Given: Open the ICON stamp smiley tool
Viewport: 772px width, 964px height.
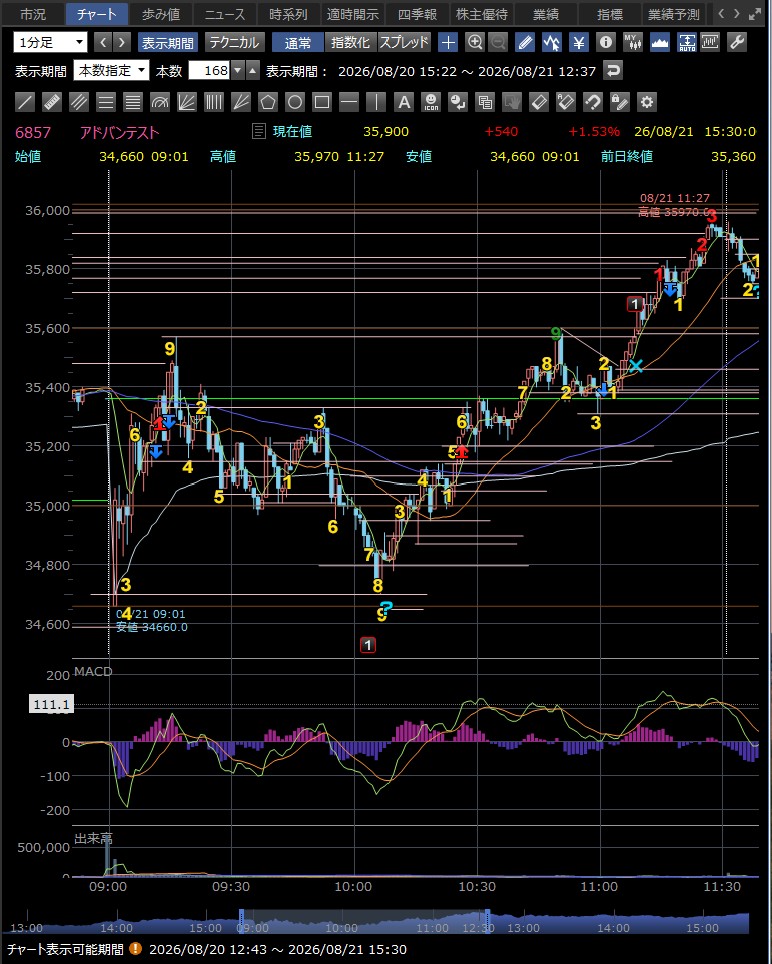Looking at the screenshot, I should [x=431, y=101].
